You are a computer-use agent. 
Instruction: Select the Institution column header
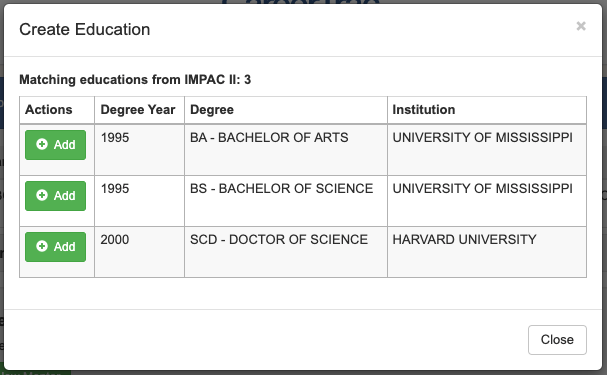424,110
